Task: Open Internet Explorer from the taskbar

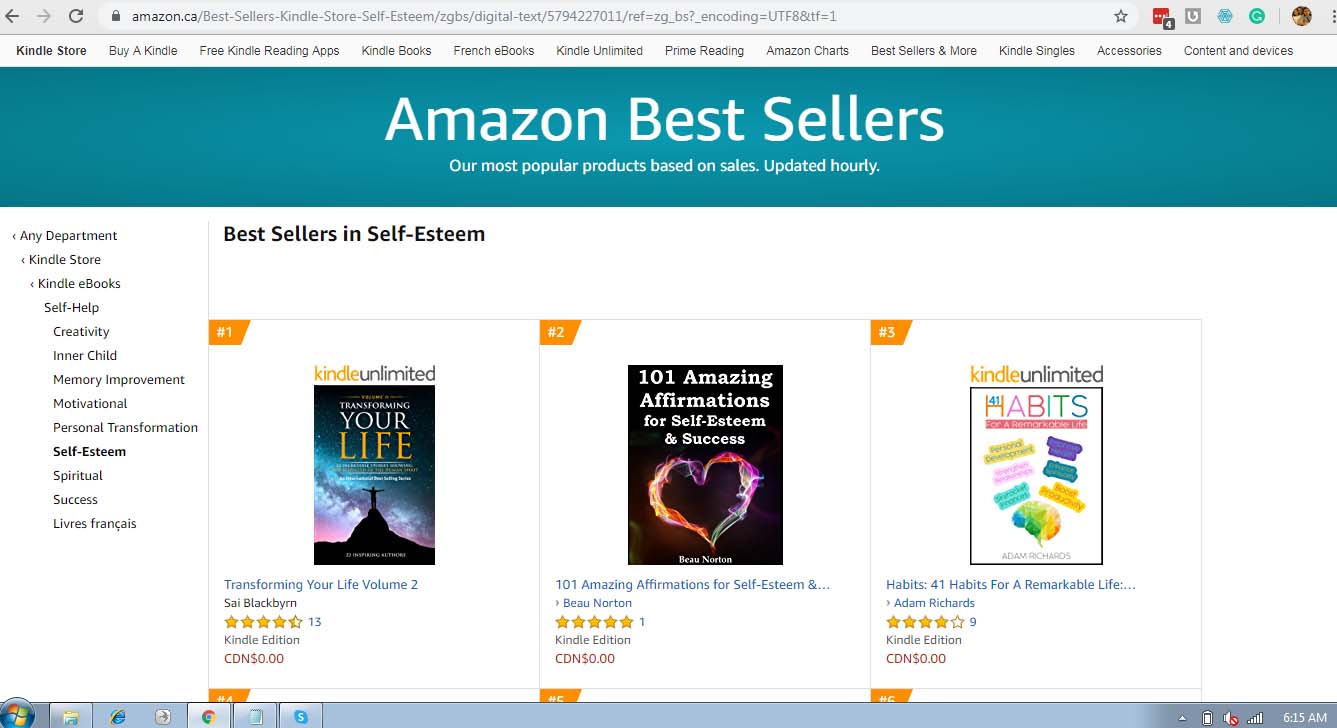Action: point(117,716)
